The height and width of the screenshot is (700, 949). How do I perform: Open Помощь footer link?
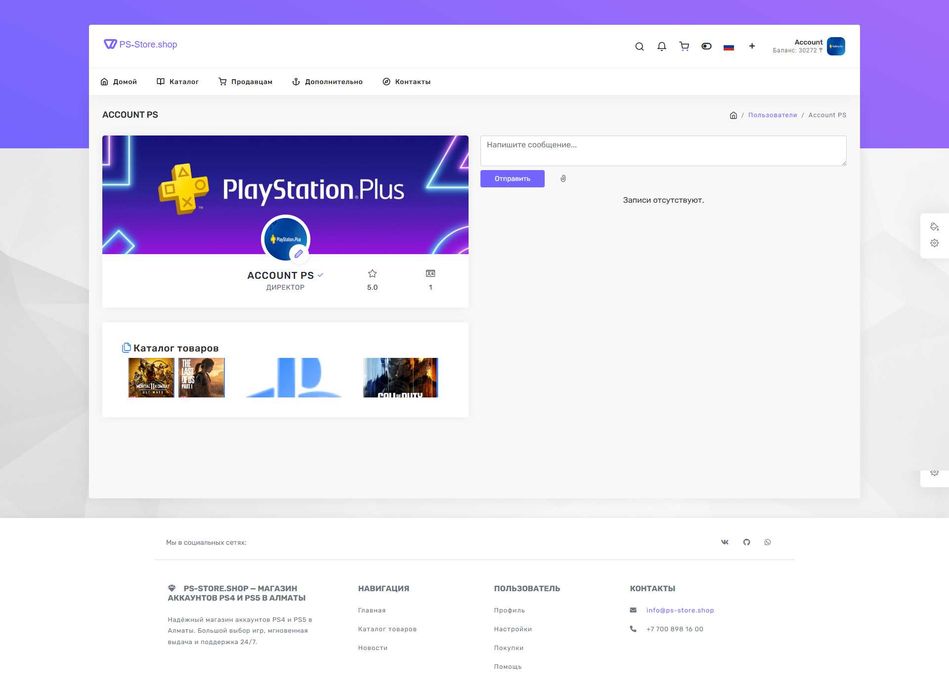pos(508,667)
